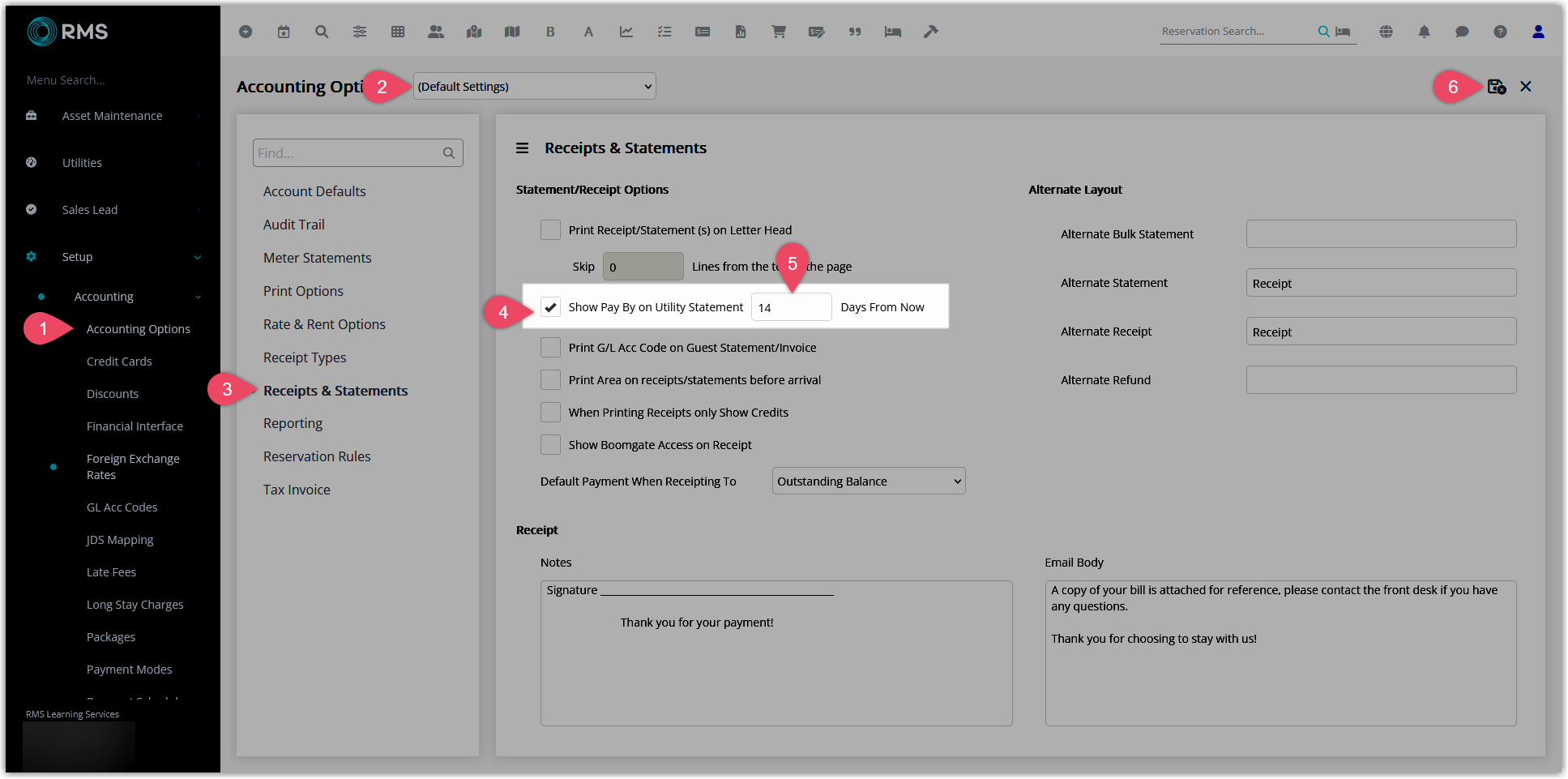Click the guests people icon
The width and height of the screenshot is (1568, 779).
point(436,32)
